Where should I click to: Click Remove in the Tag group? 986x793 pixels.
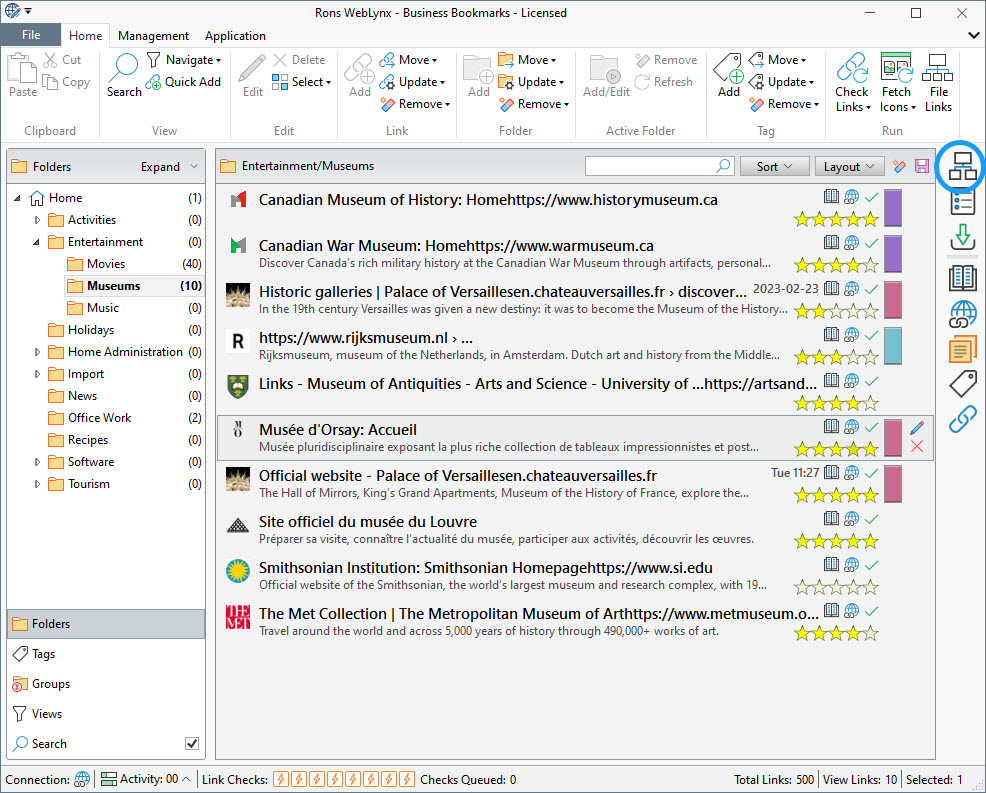(784, 104)
